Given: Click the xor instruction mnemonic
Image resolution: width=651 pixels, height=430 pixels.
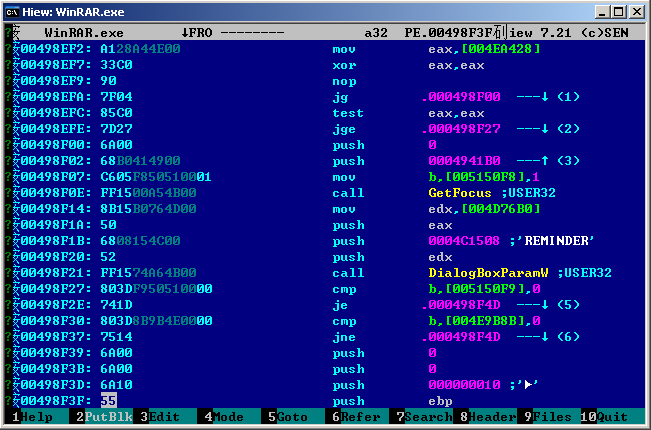Looking at the screenshot, I should tap(344, 65).
